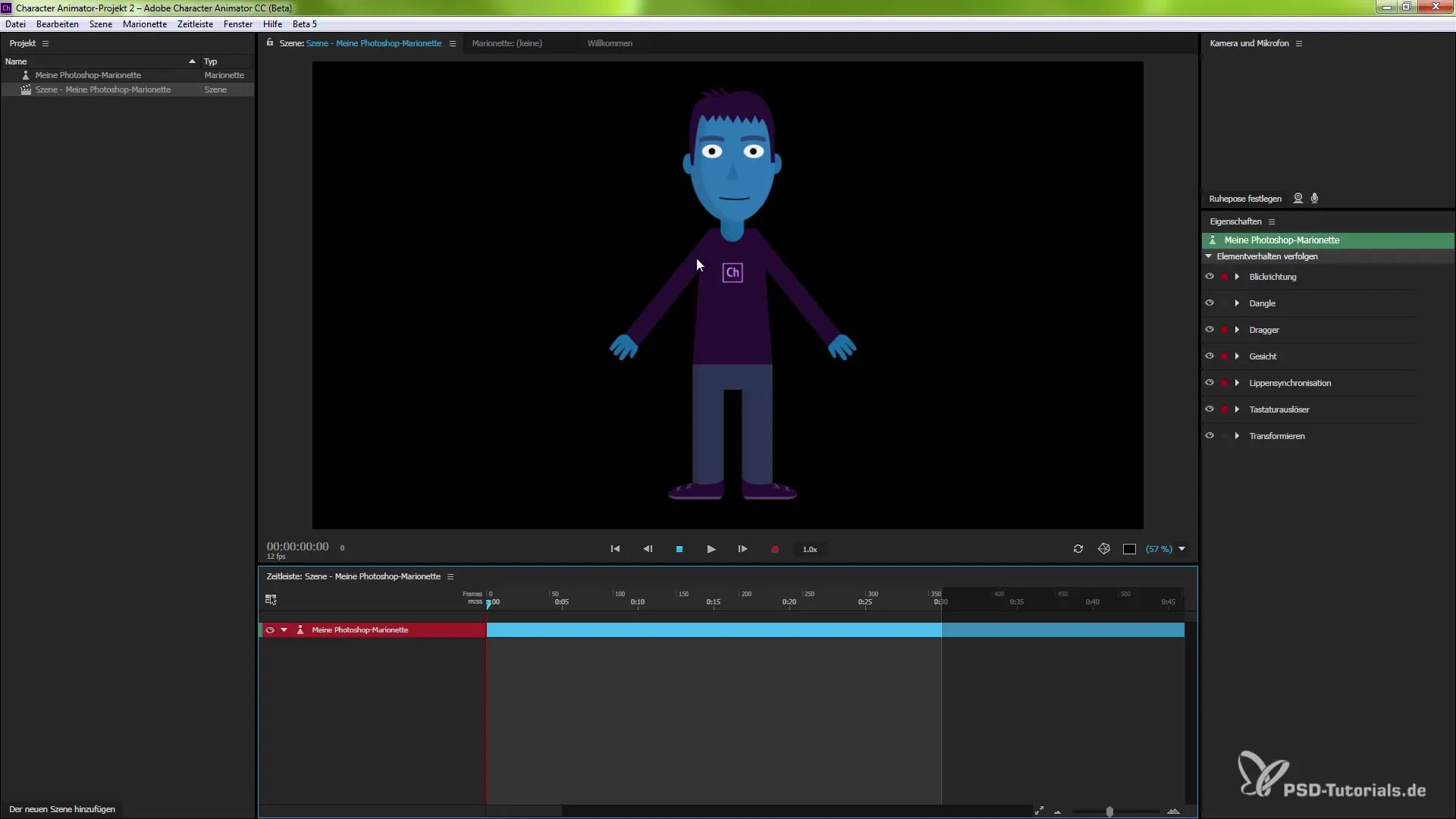Disarm Tastaturauslöser red record dot

point(1224,409)
